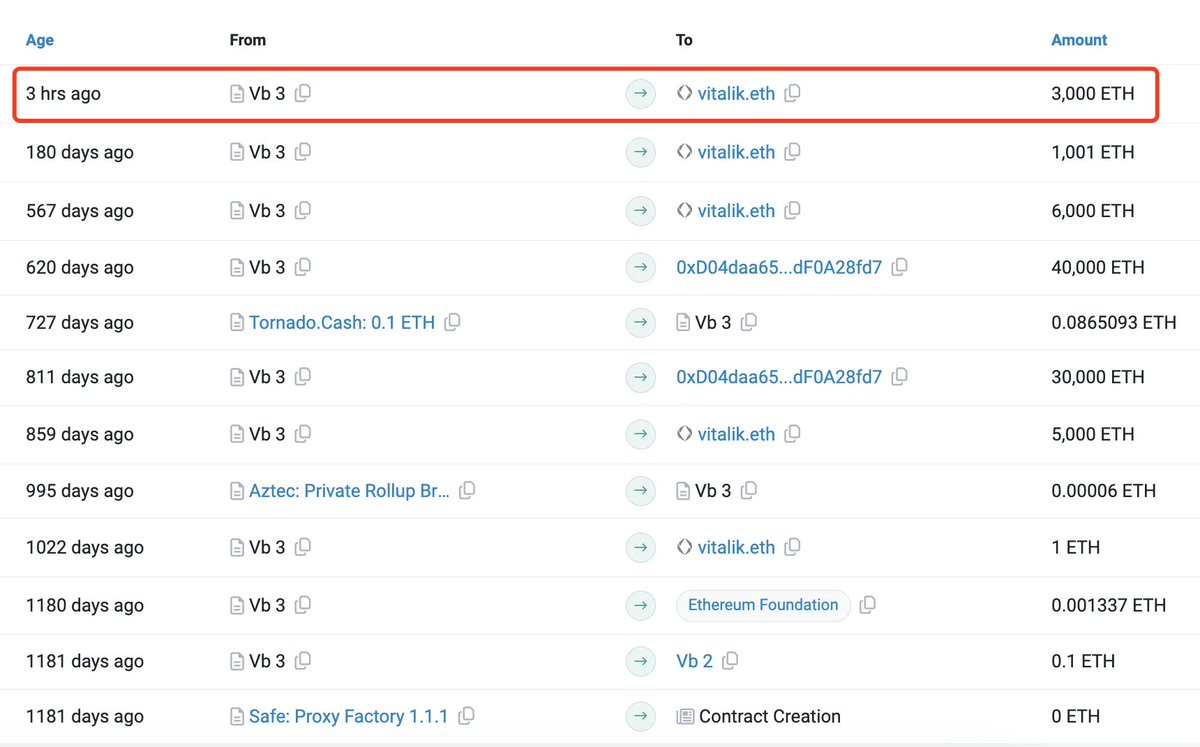The height and width of the screenshot is (747, 1200).
Task: Open the Vb 2 address link
Action: tap(695, 661)
